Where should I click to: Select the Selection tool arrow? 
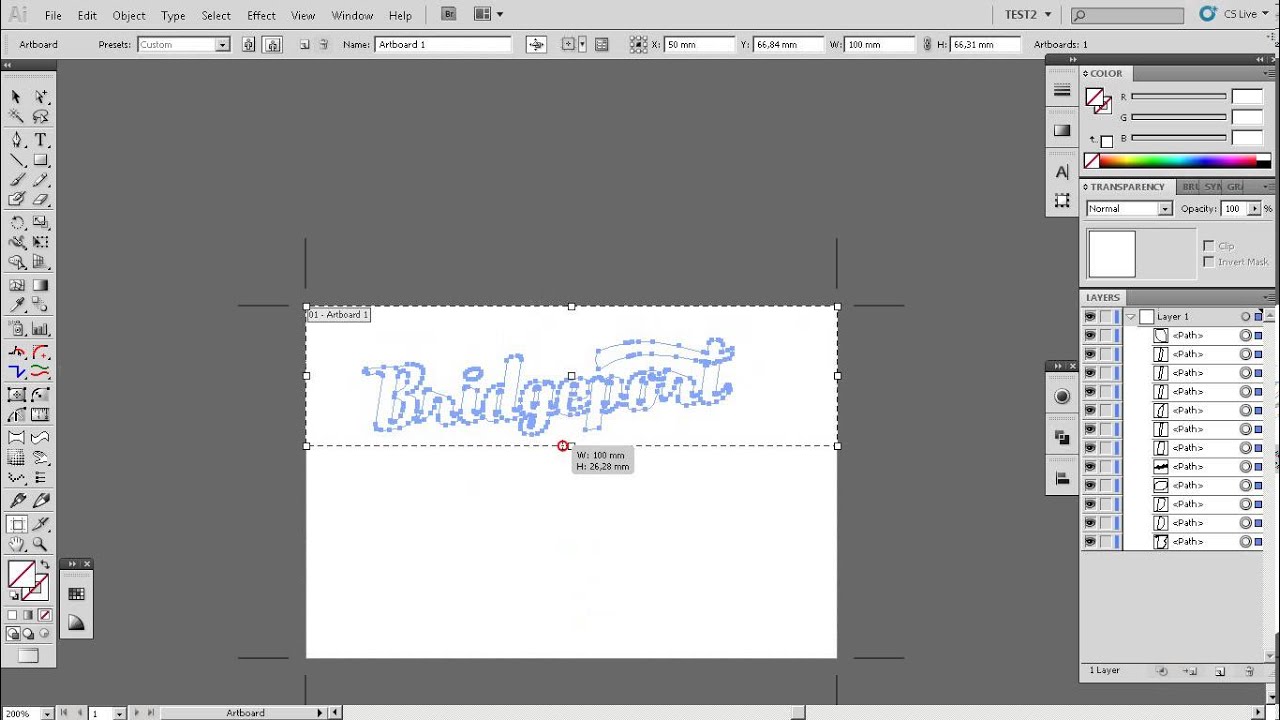click(x=16, y=97)
